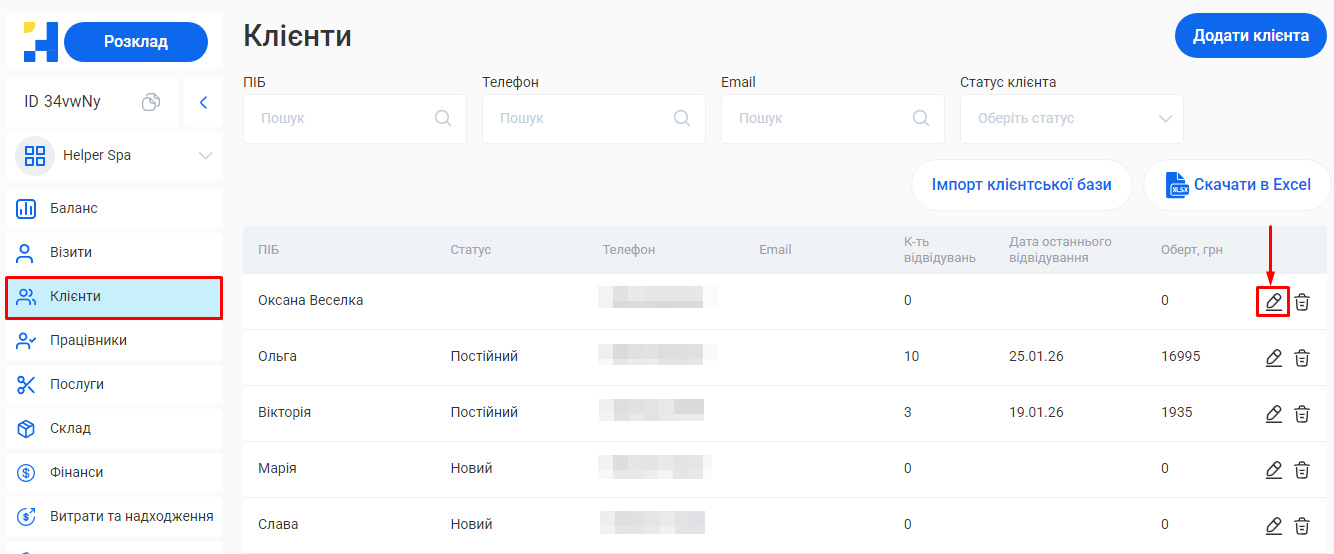This screenshot has width=1334, height=554.
Task: Click Скачати в Excel button
Action: tap(1238, 185)
